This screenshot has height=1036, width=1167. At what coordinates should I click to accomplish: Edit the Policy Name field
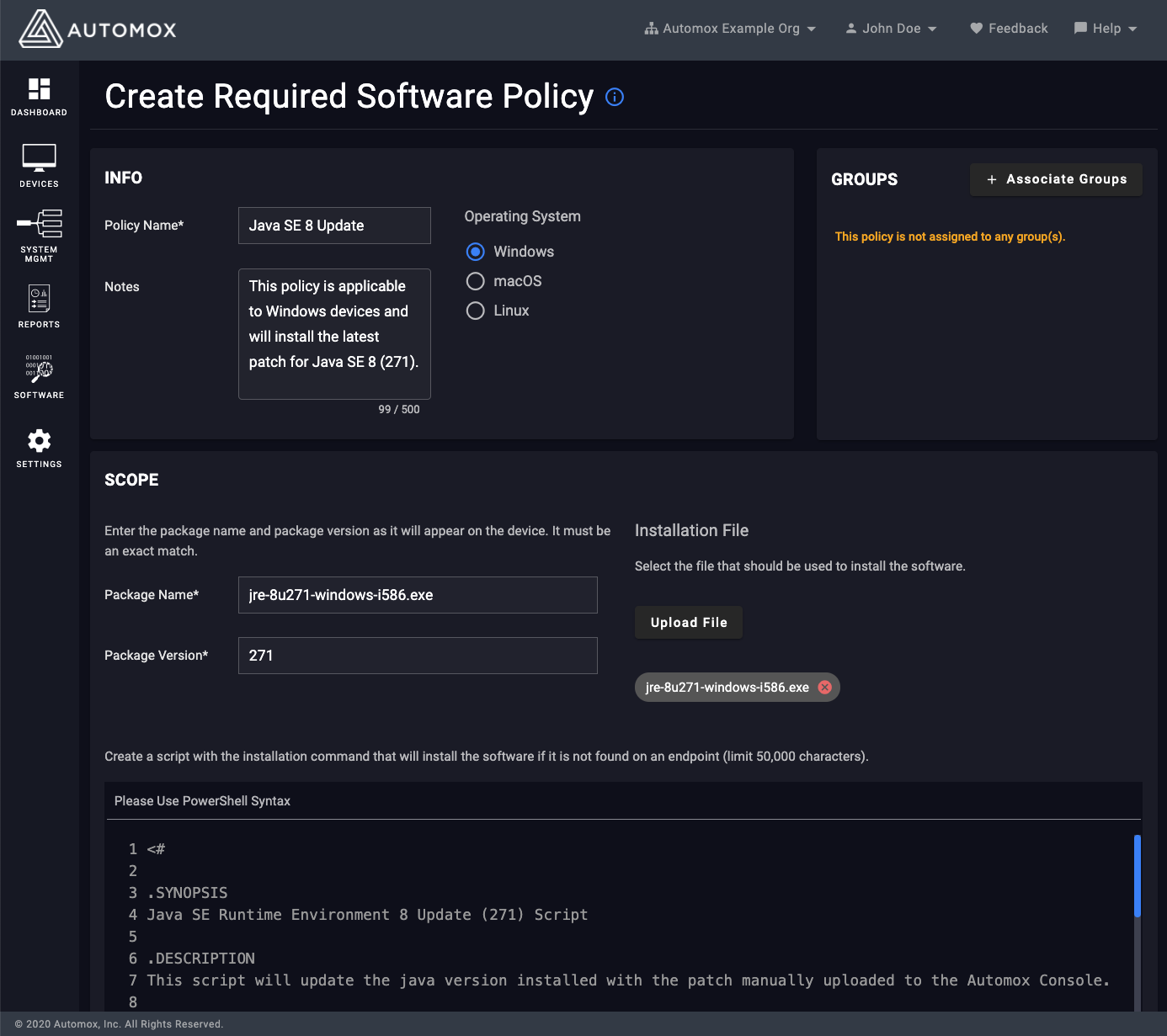point(334,226)
